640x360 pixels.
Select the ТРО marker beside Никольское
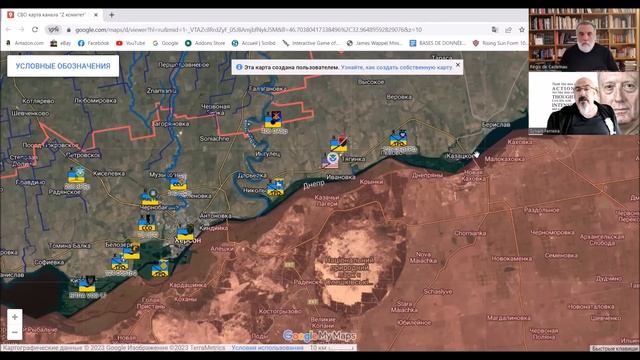(x=276, y=187)
